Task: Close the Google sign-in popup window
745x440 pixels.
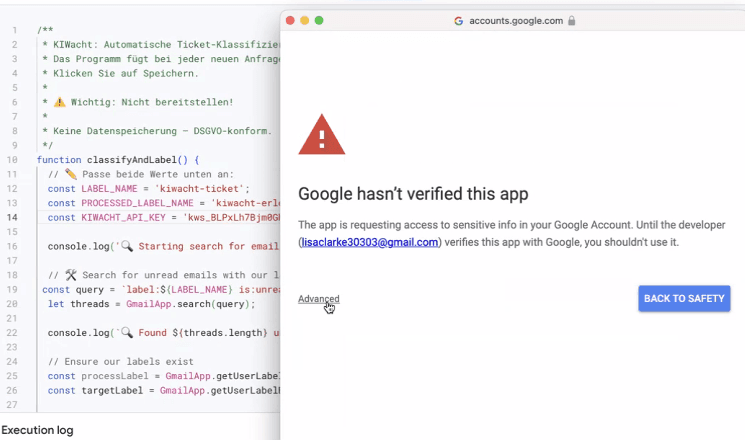Action: point(291,20)
